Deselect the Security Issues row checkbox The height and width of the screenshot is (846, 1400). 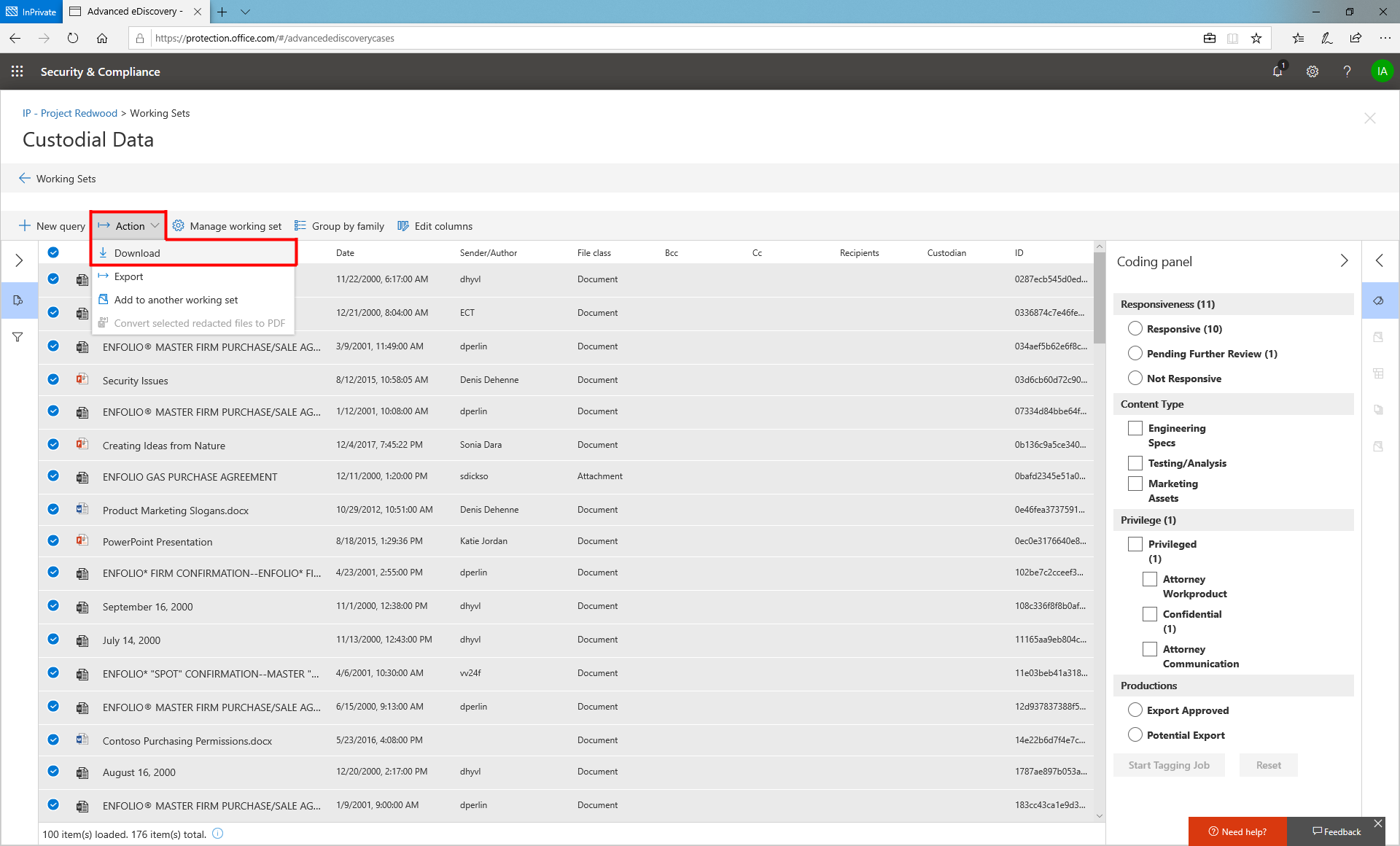pos(53,379)
